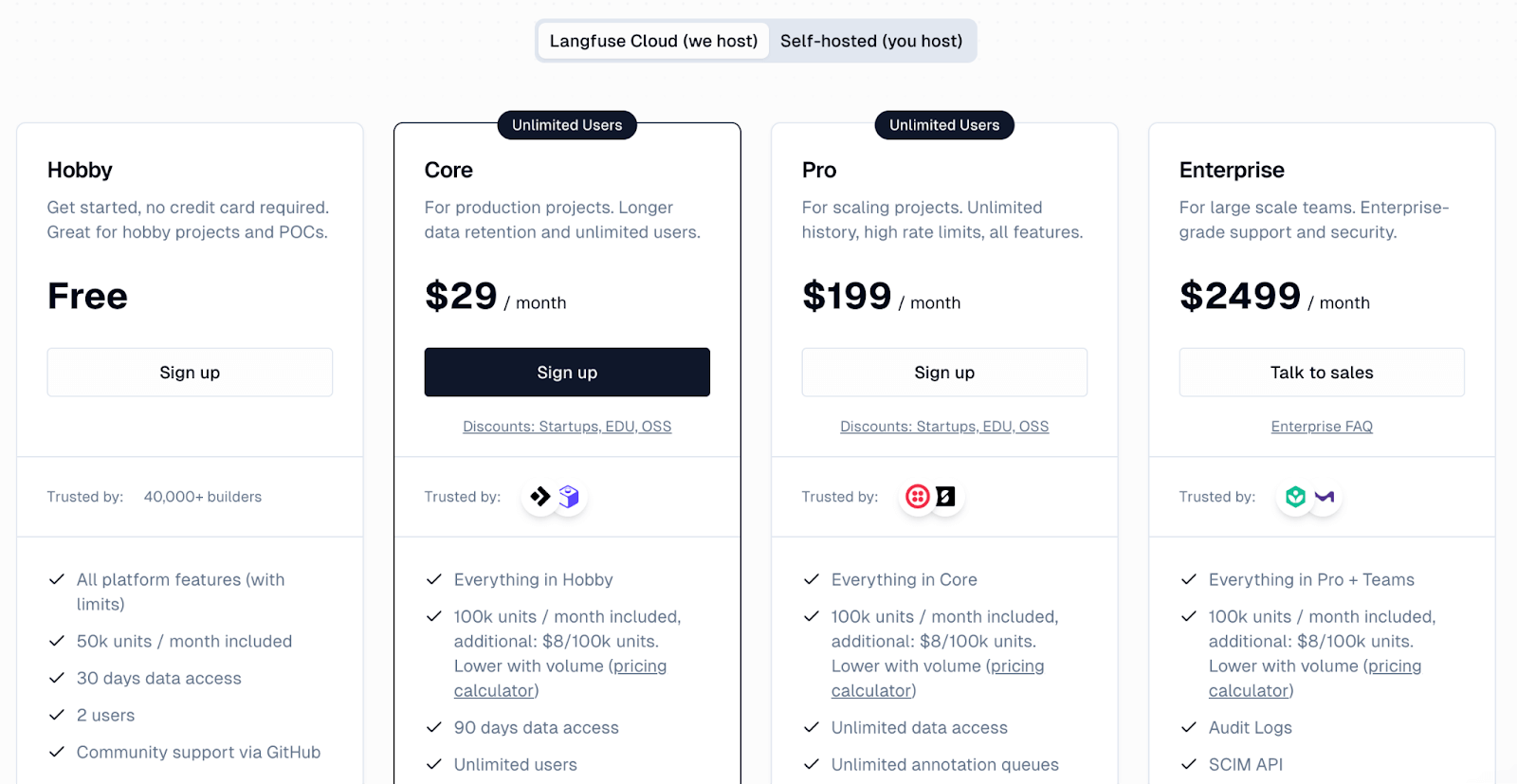Click the green hexagon logo under Enterprise

[1295, 497]
